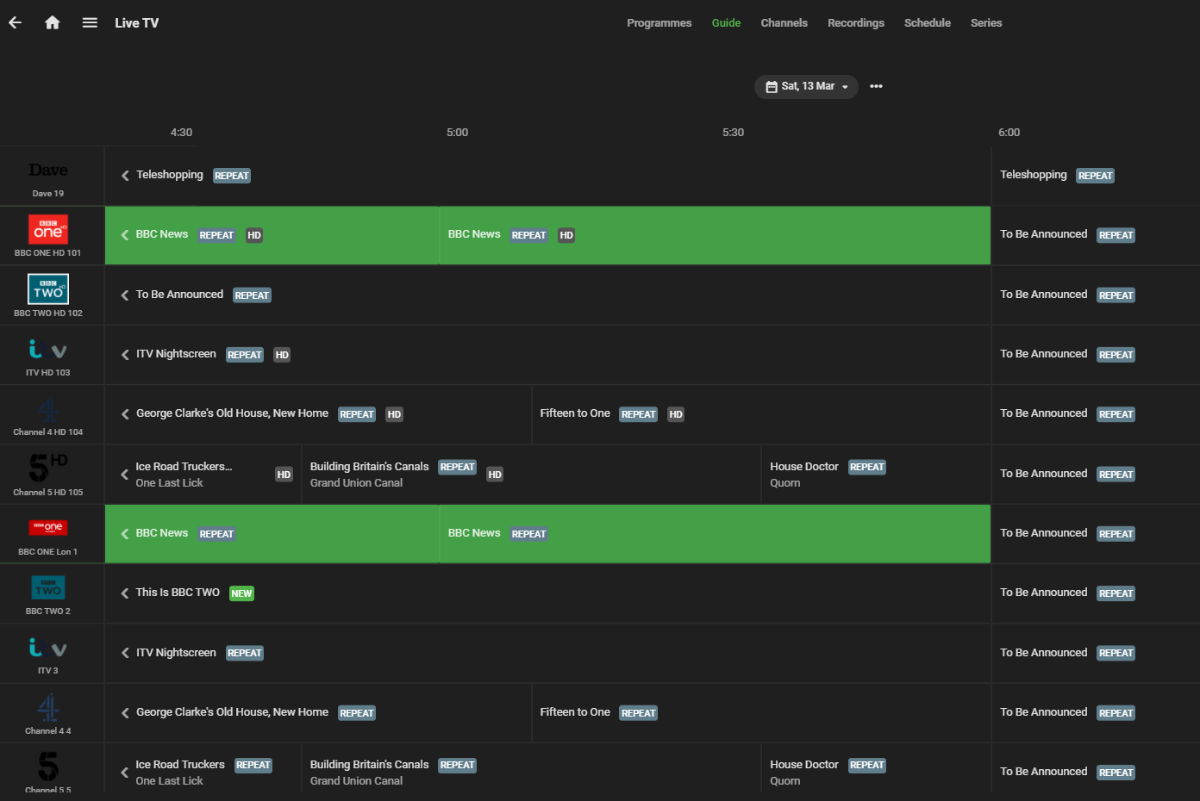This screenshot has height=801, width=1200.
Task: Go back using the back arrow
Action: point(15,23)
